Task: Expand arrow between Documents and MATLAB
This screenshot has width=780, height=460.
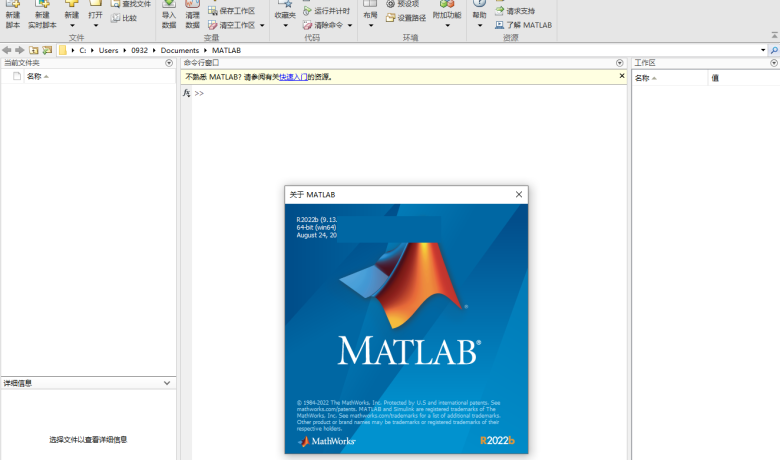Action: click(205, 50)
